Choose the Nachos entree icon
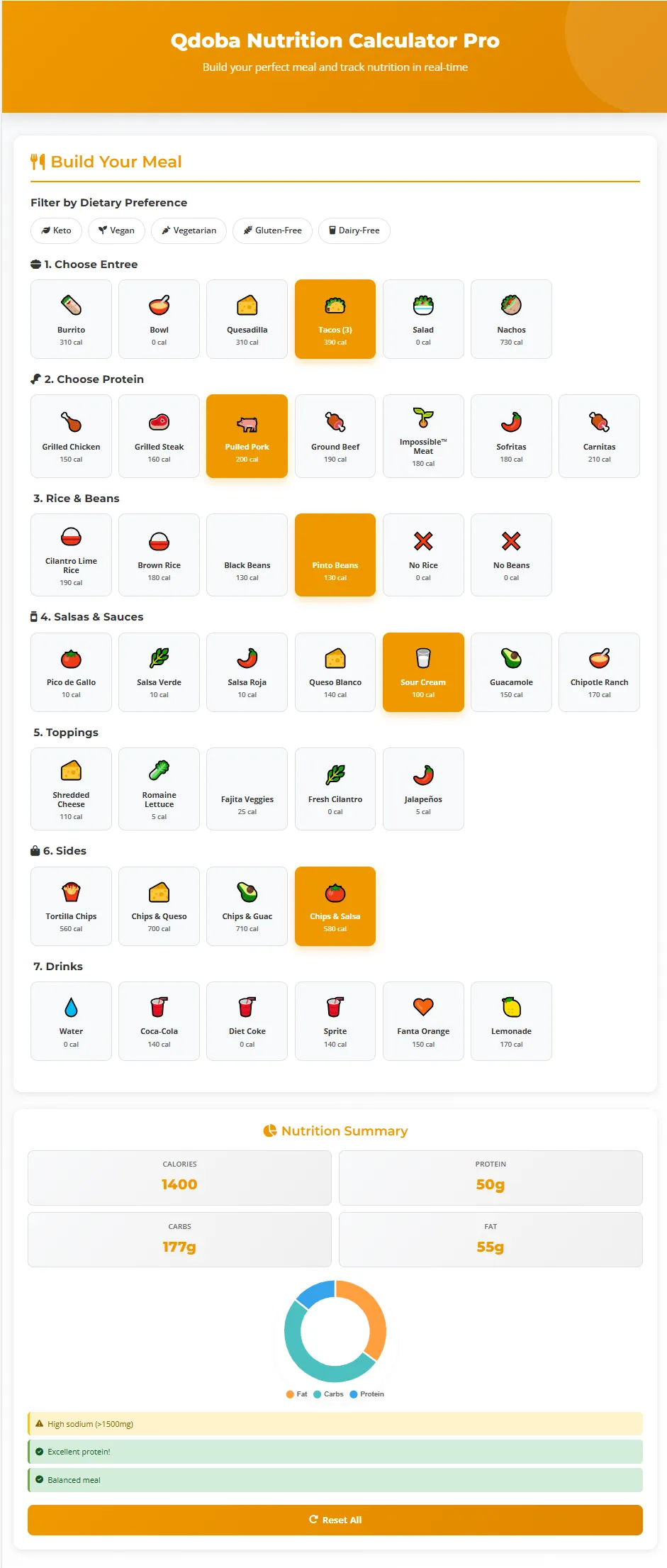 [511, 306]
